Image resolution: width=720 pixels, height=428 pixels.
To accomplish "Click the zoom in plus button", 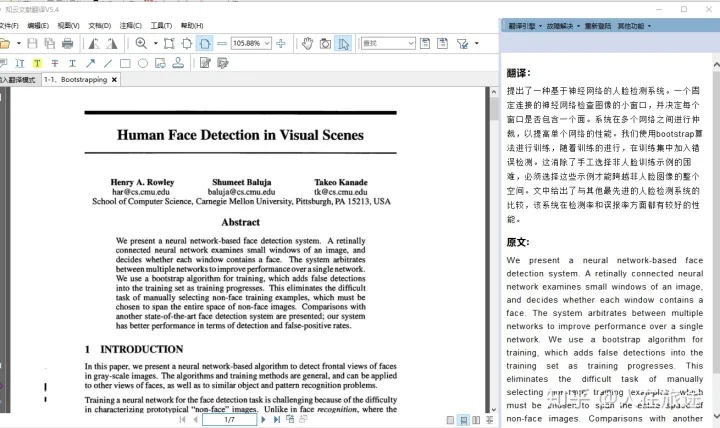I will click(281, 44).
